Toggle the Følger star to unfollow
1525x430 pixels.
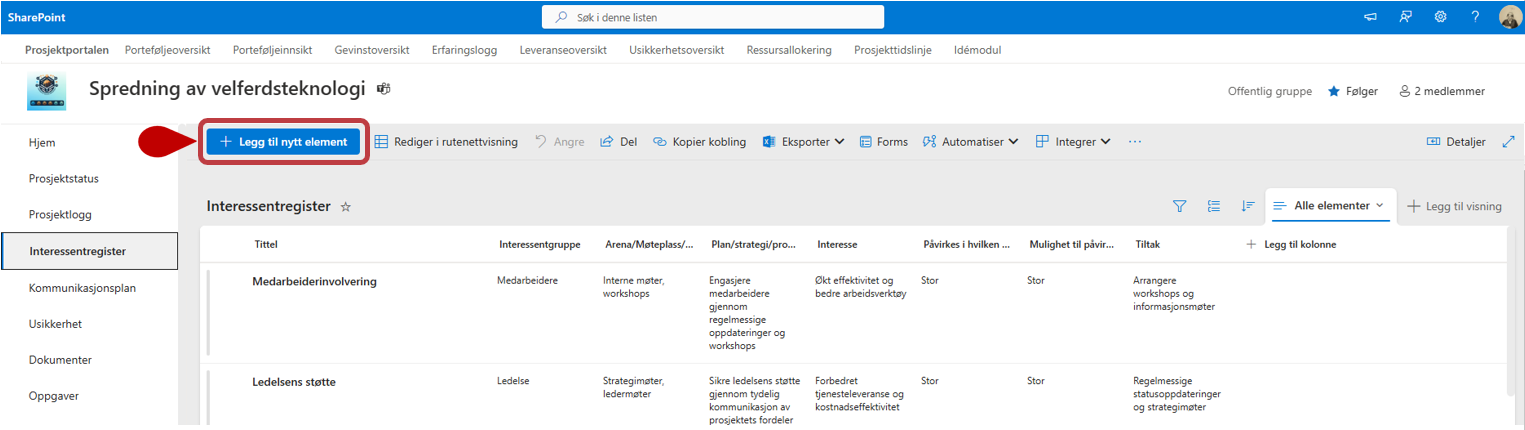tap(1333, 91)
